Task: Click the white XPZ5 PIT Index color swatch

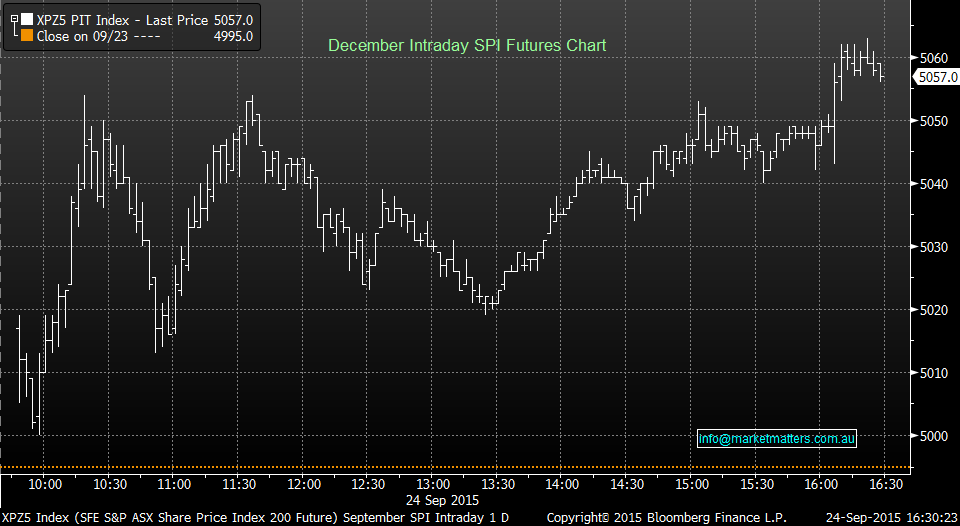Action: (x=27, y=20)
